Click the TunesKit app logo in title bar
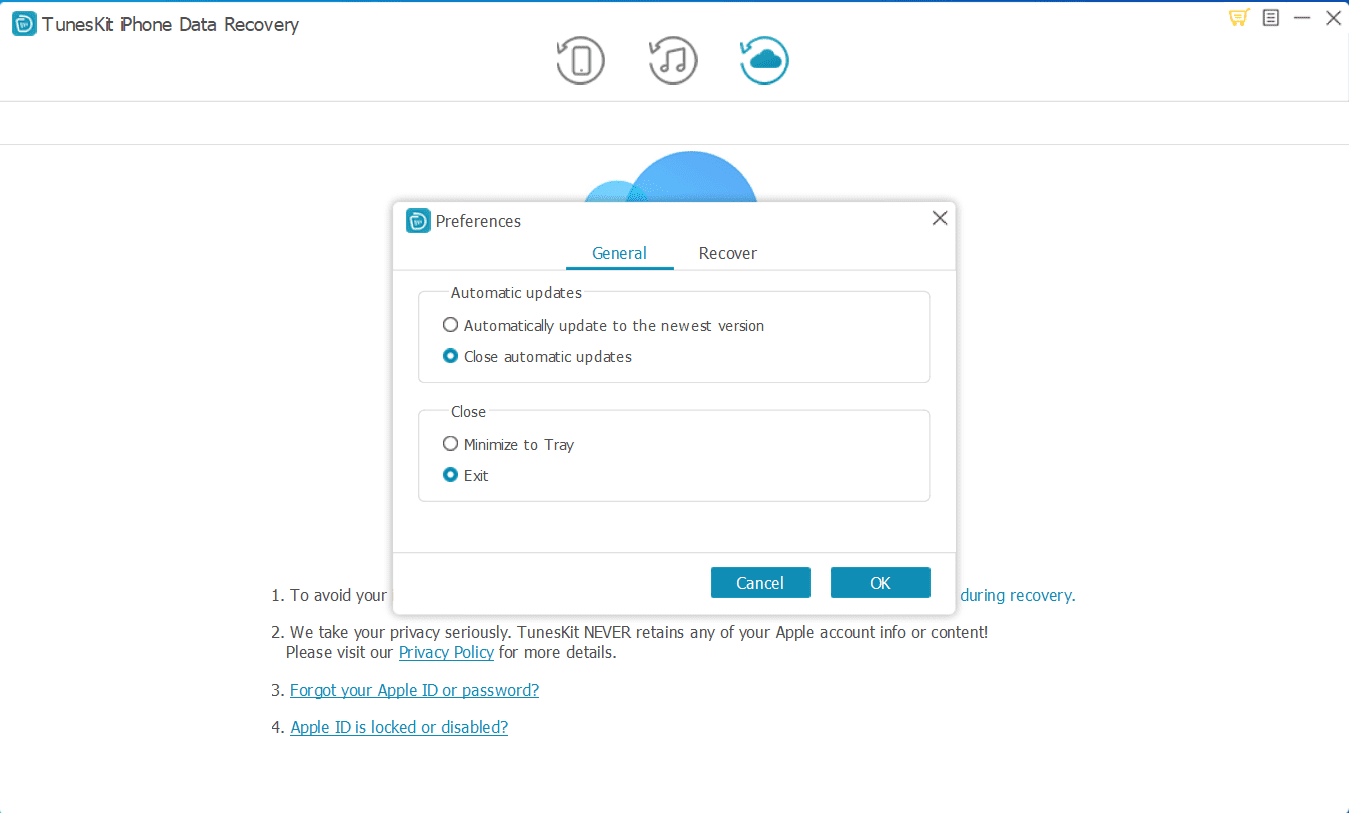The width and height of the screenshot is (1349, 813). [24, 24]
